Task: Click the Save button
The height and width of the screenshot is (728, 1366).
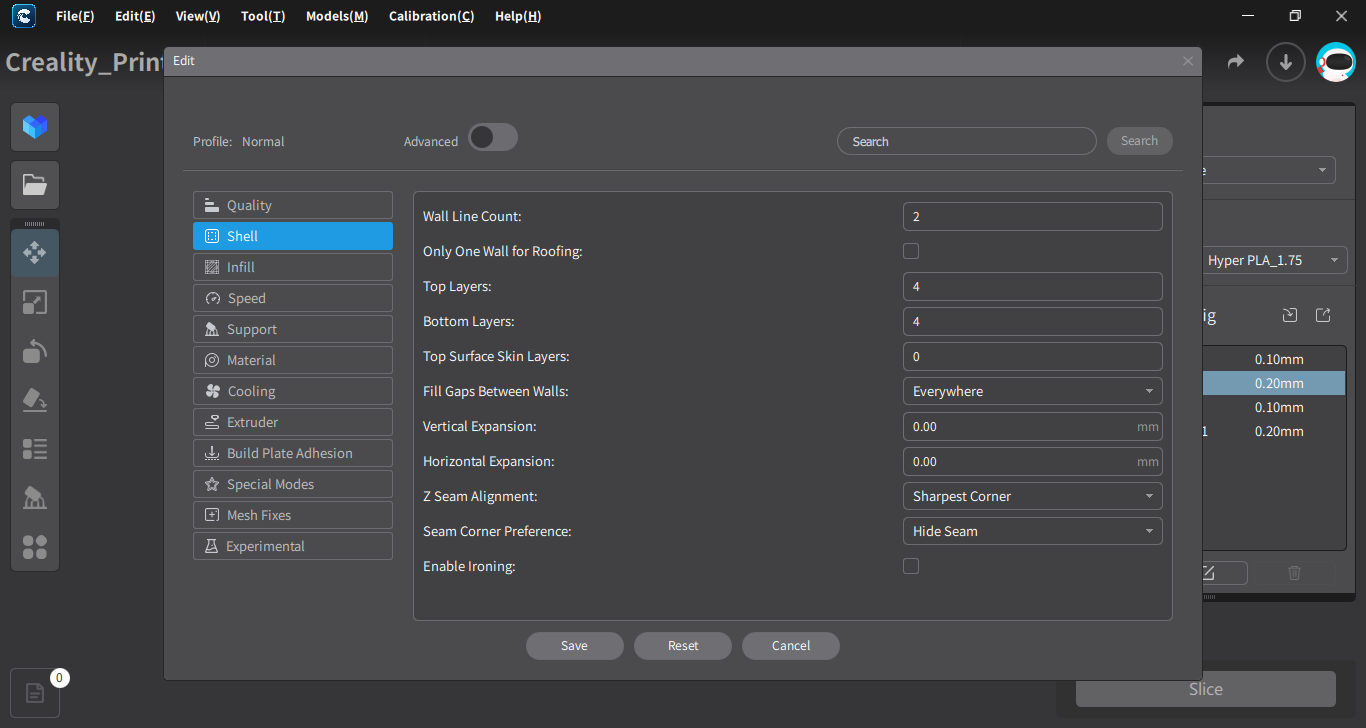Action: tap(575, 646)
